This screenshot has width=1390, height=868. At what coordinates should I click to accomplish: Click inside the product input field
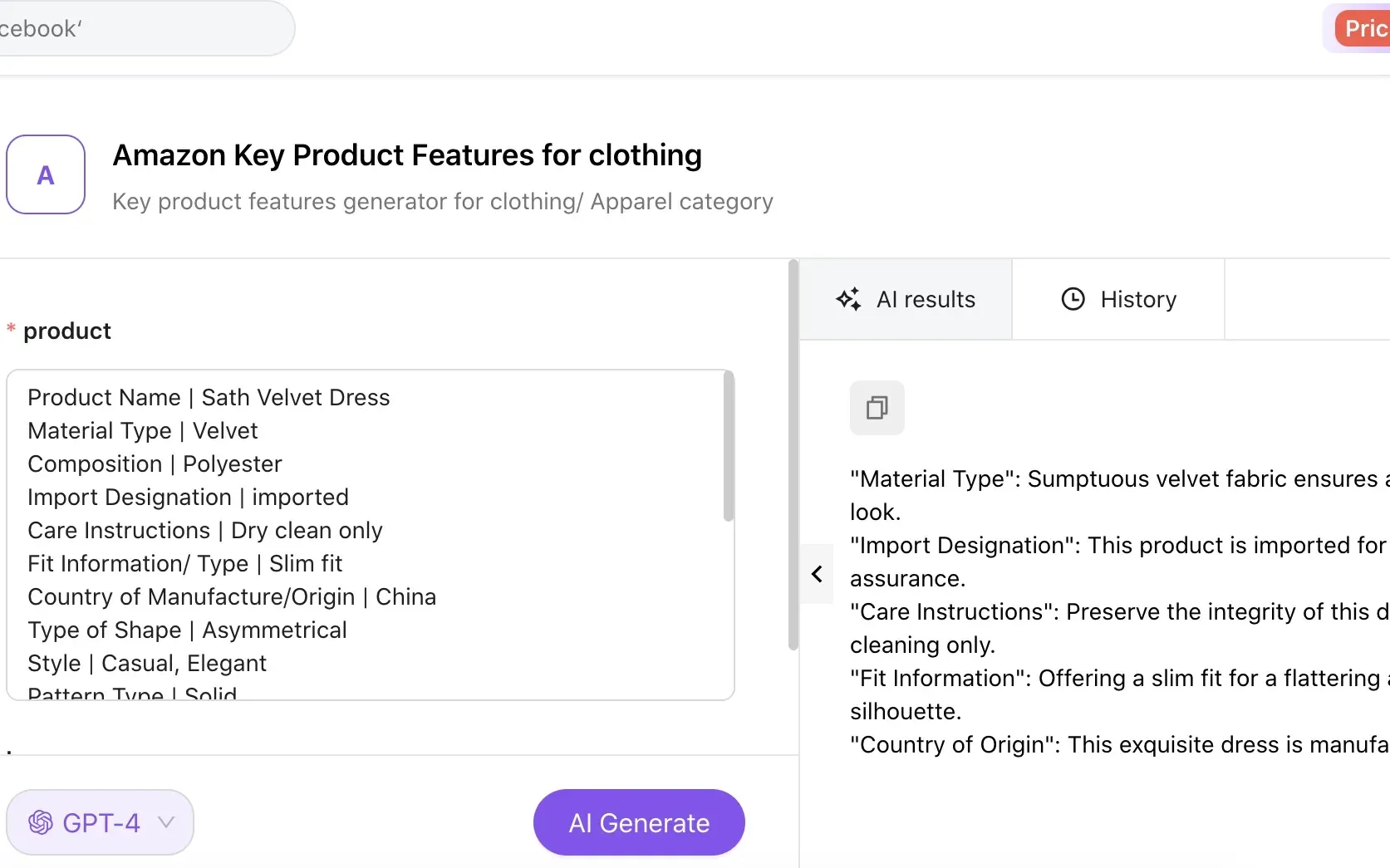point(366,532)
